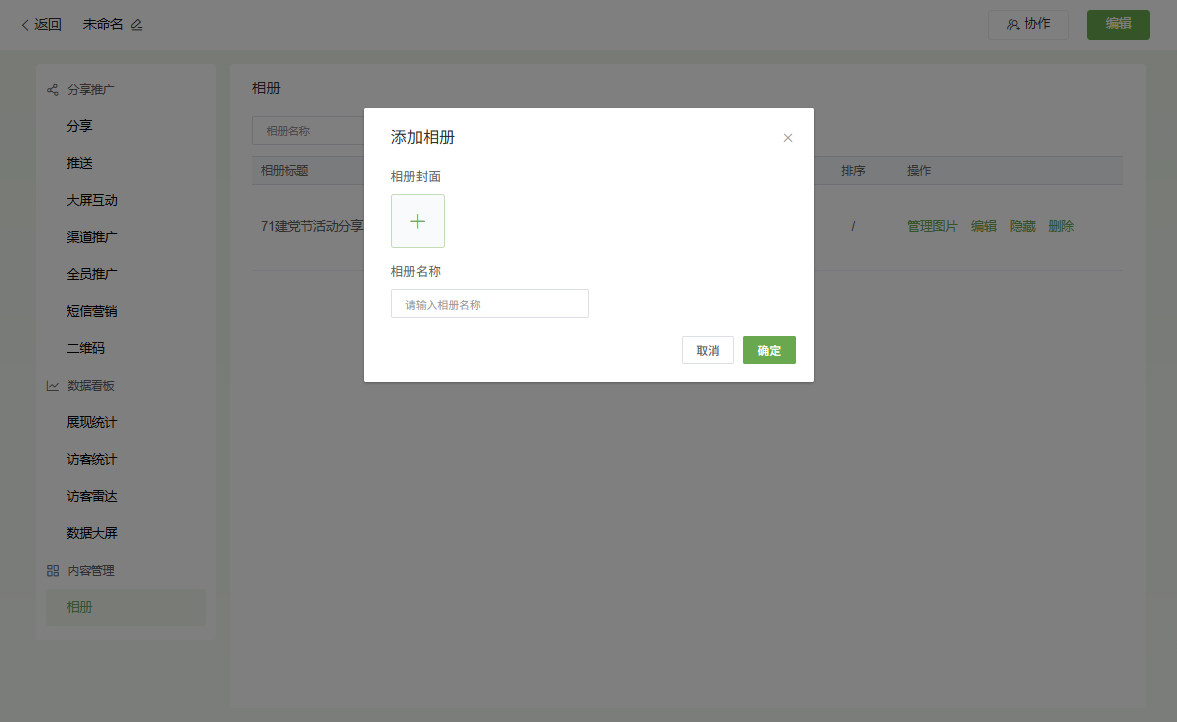Open the 协作 collaboration button
This screenshot has height=722, width=1177.
point(1028,25)
